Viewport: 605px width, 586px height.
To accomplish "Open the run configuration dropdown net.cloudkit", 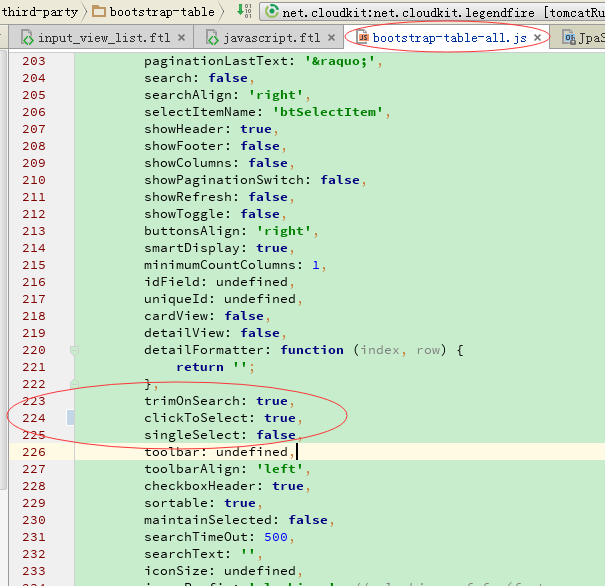I will (x=432, y=12).
